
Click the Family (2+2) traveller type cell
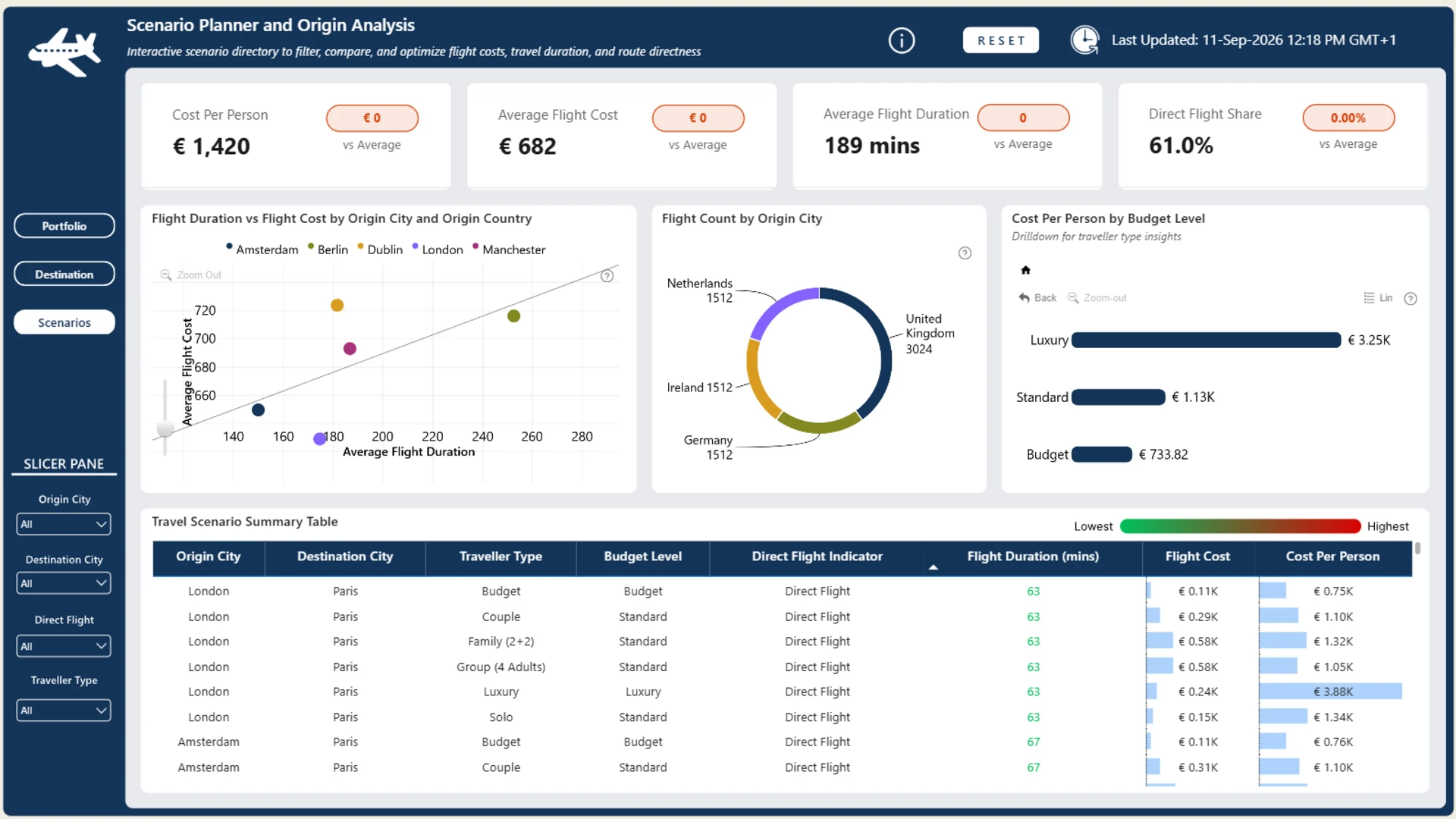click(x=501, y=642)
